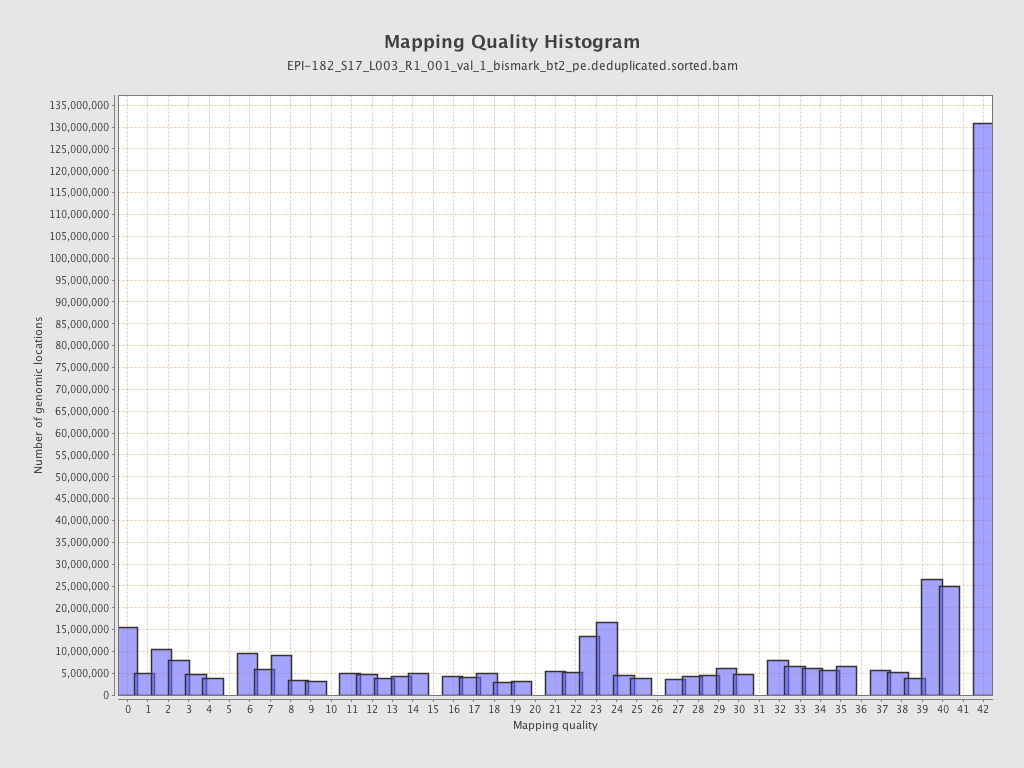Image resolution: width=1024 pixels, height=768 pixels.
Task: Click the 'Number of genomic locations' axis label
Action: pyautogui.click(x=39, y=395)
